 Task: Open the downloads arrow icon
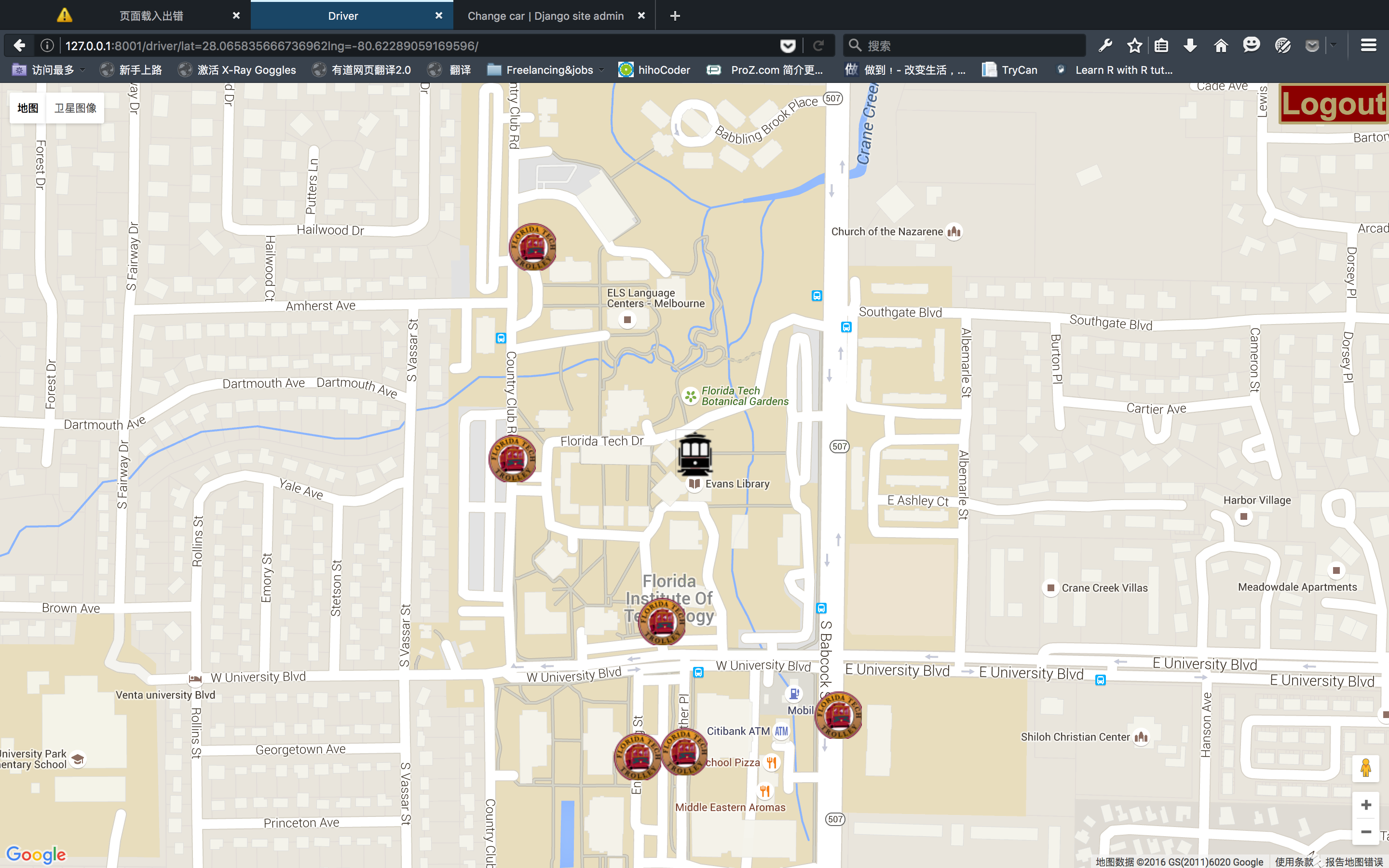tap(1190, 45)
